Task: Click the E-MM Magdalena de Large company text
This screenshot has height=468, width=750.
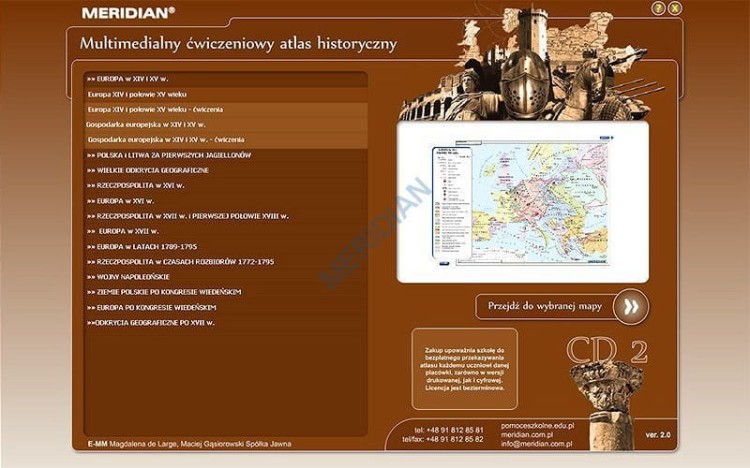Action: [x=189, y=444]
